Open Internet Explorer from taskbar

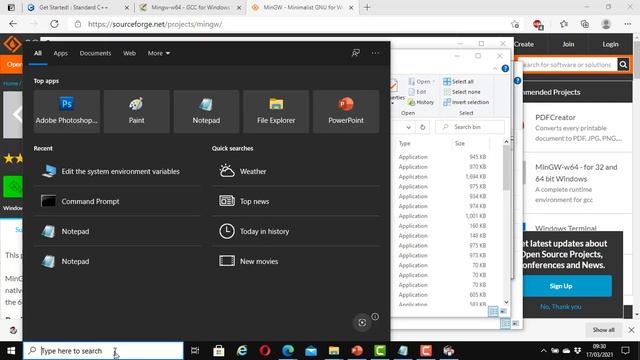242,351
